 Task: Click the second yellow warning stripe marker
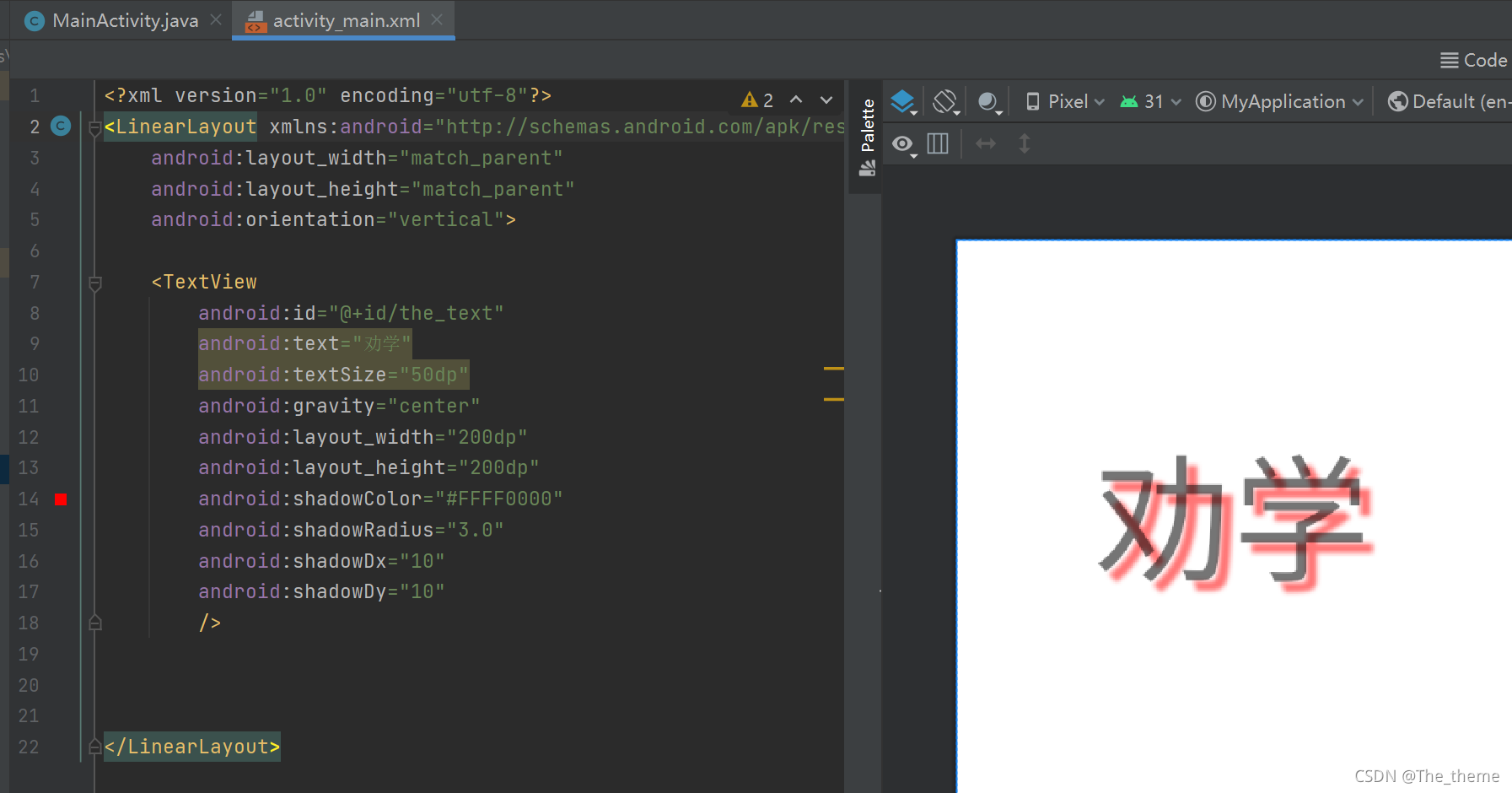833,399
